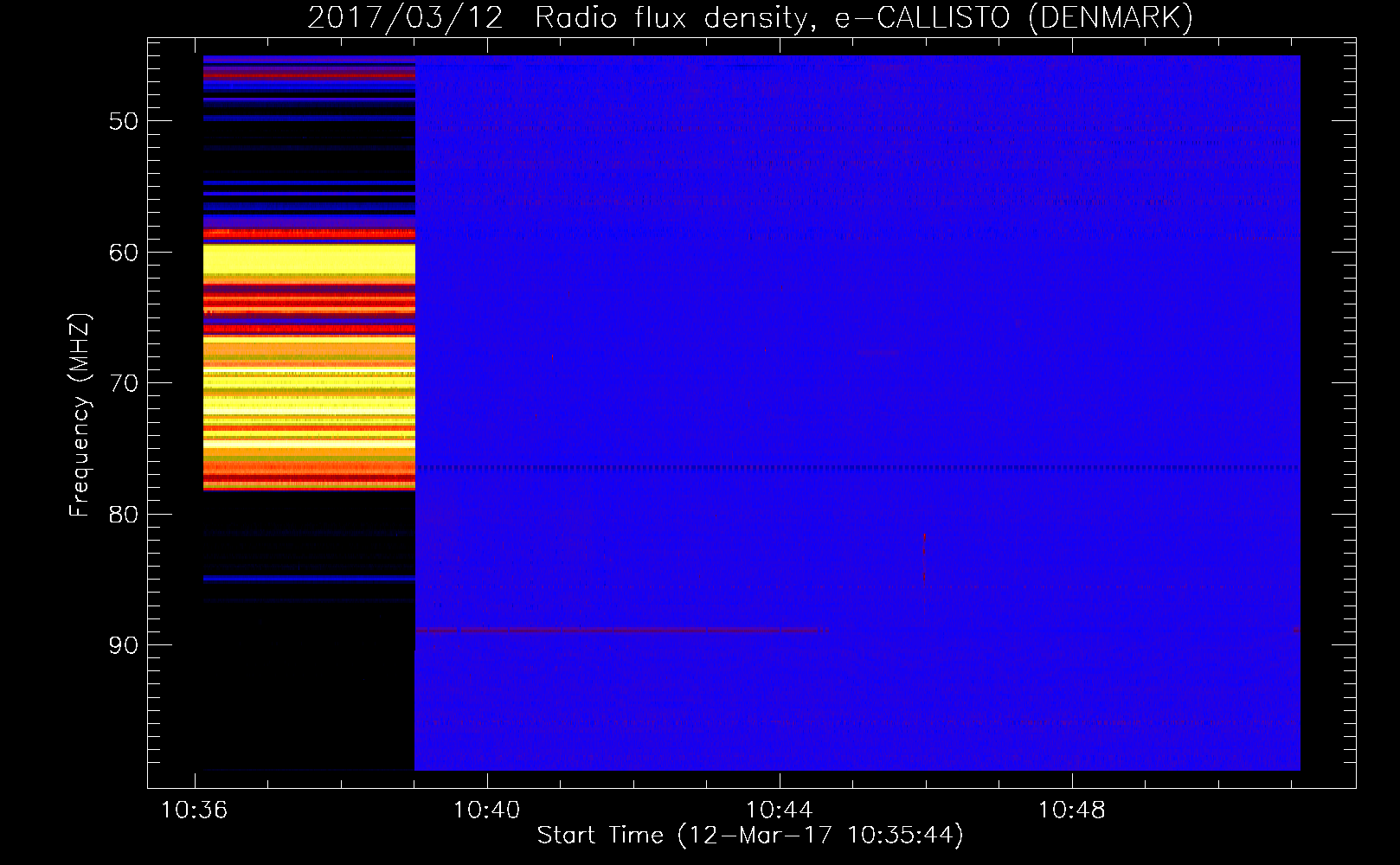The image size is (1400, 865).
Task: Click the dotted dark line near 76 MHz
Action: 857,467
